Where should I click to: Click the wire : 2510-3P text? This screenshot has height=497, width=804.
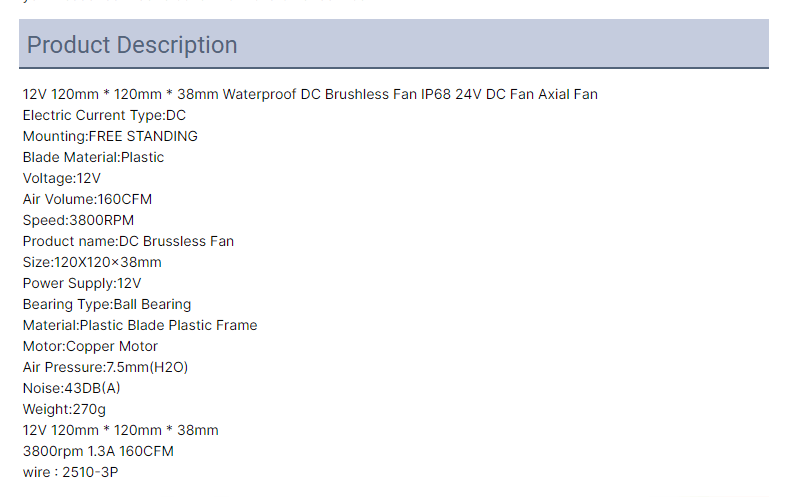(x=70, y=473)
